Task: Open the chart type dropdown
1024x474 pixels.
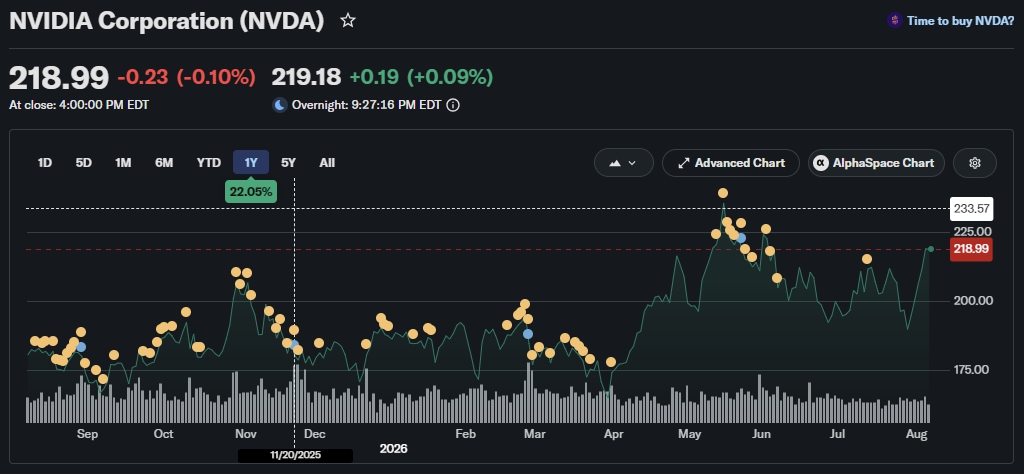Action: click(x=624, y=163)
